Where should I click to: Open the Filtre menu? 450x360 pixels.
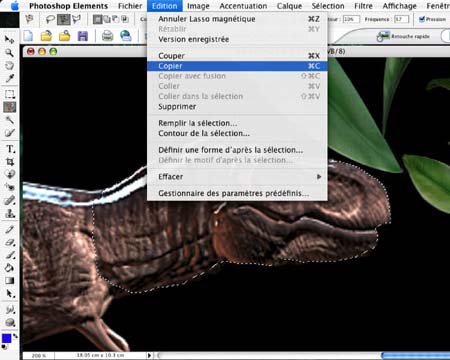[x=363, y=6]
